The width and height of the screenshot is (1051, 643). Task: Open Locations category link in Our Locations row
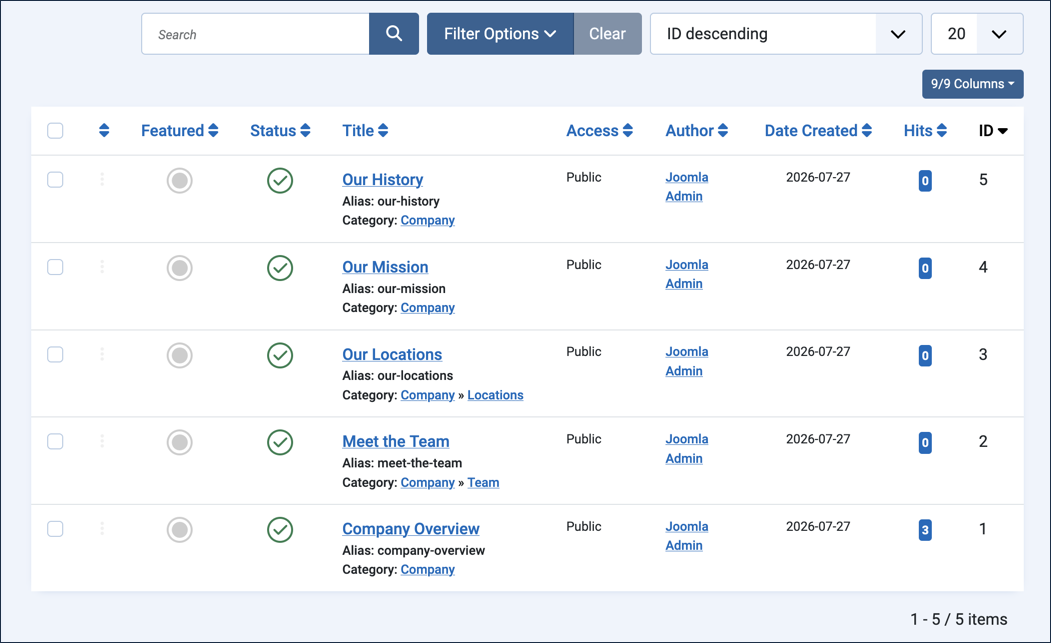pos(495,395)
